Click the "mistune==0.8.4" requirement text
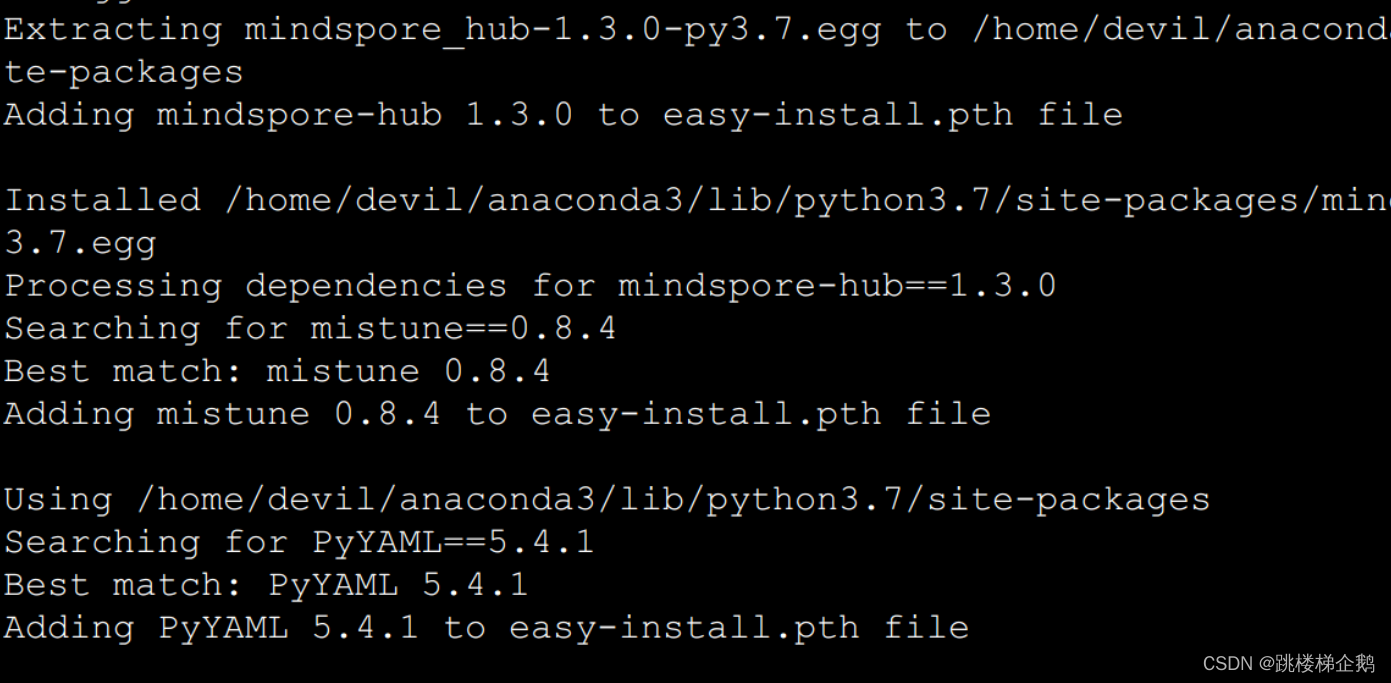Screen dimensions: 1391x683 click(x=463, y=328)
